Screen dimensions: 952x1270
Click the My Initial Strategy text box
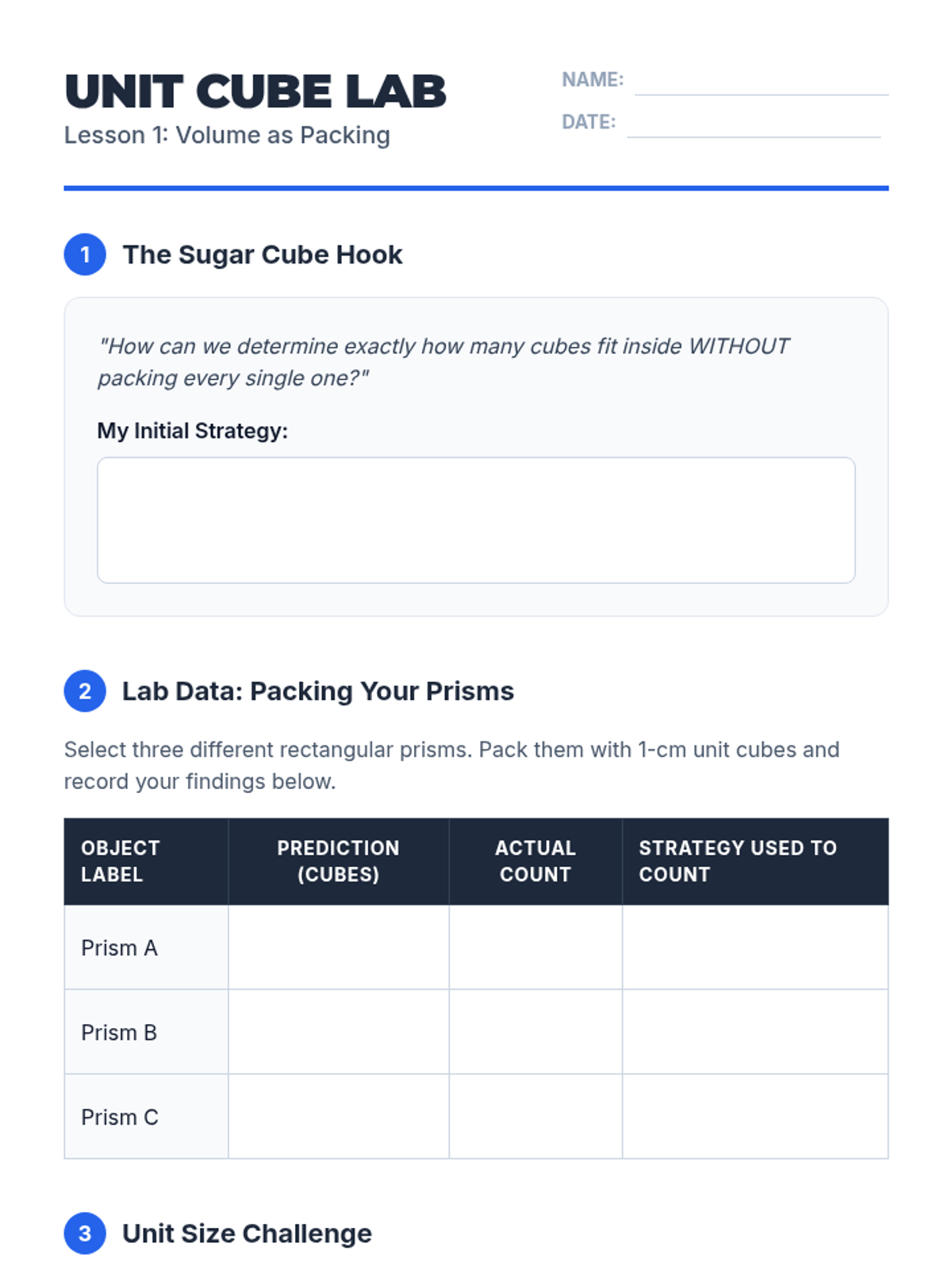tap(476, 520)
